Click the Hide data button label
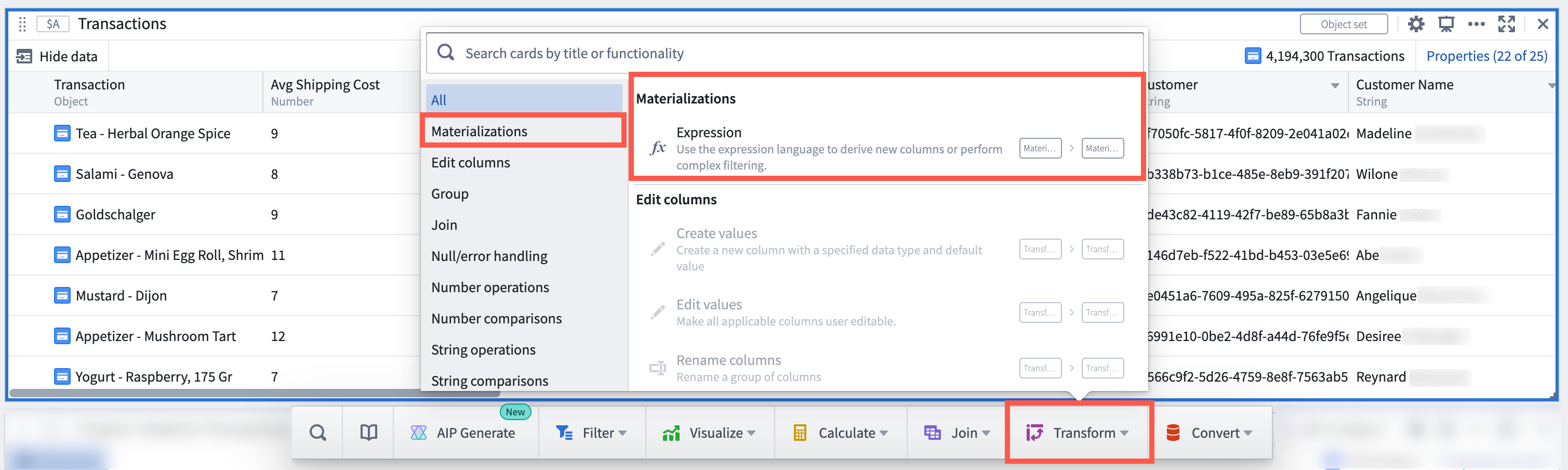Screen dimensions: 1568x470 [68, 57]
